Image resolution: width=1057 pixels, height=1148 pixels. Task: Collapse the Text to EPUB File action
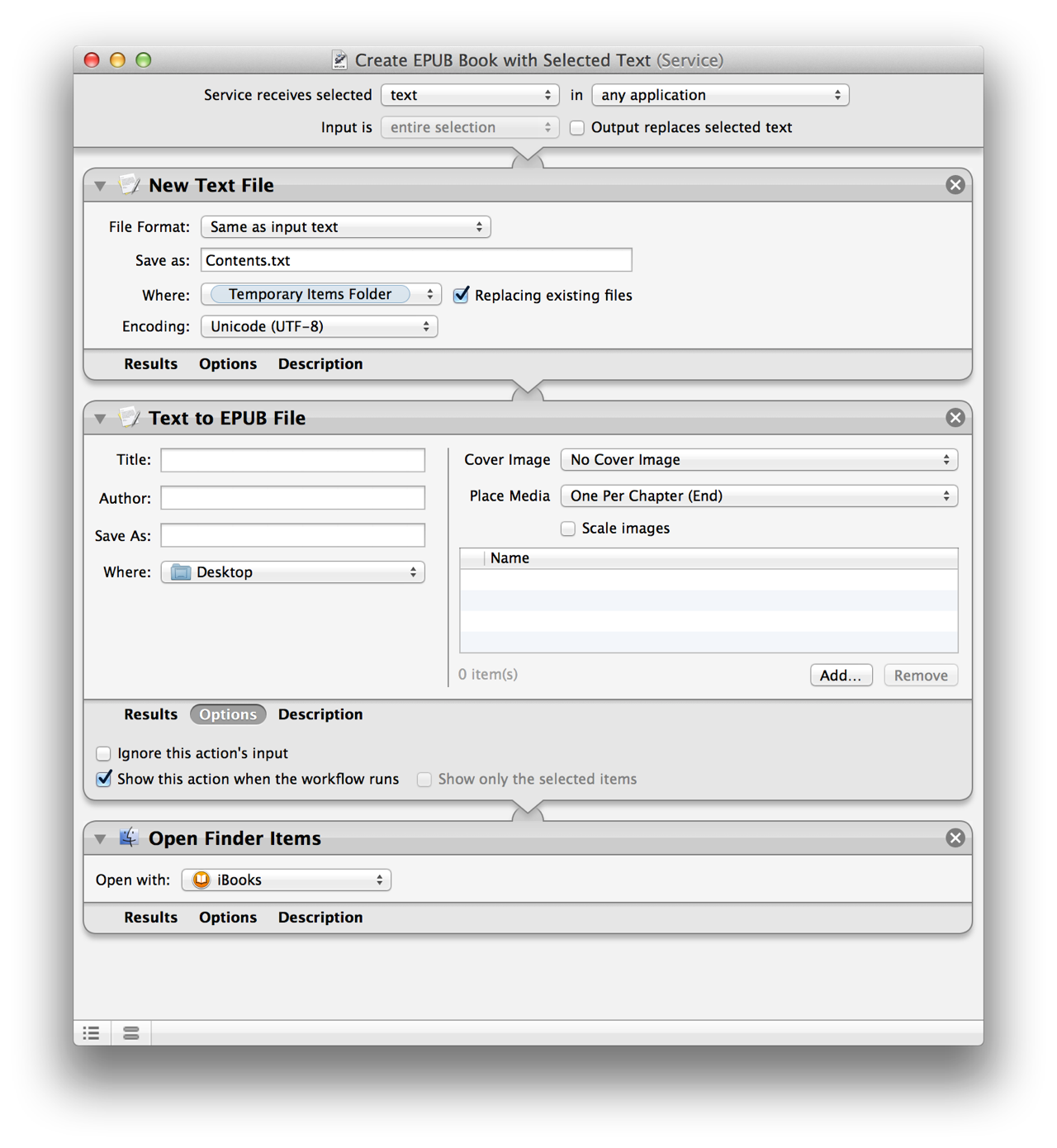(100, 419)
